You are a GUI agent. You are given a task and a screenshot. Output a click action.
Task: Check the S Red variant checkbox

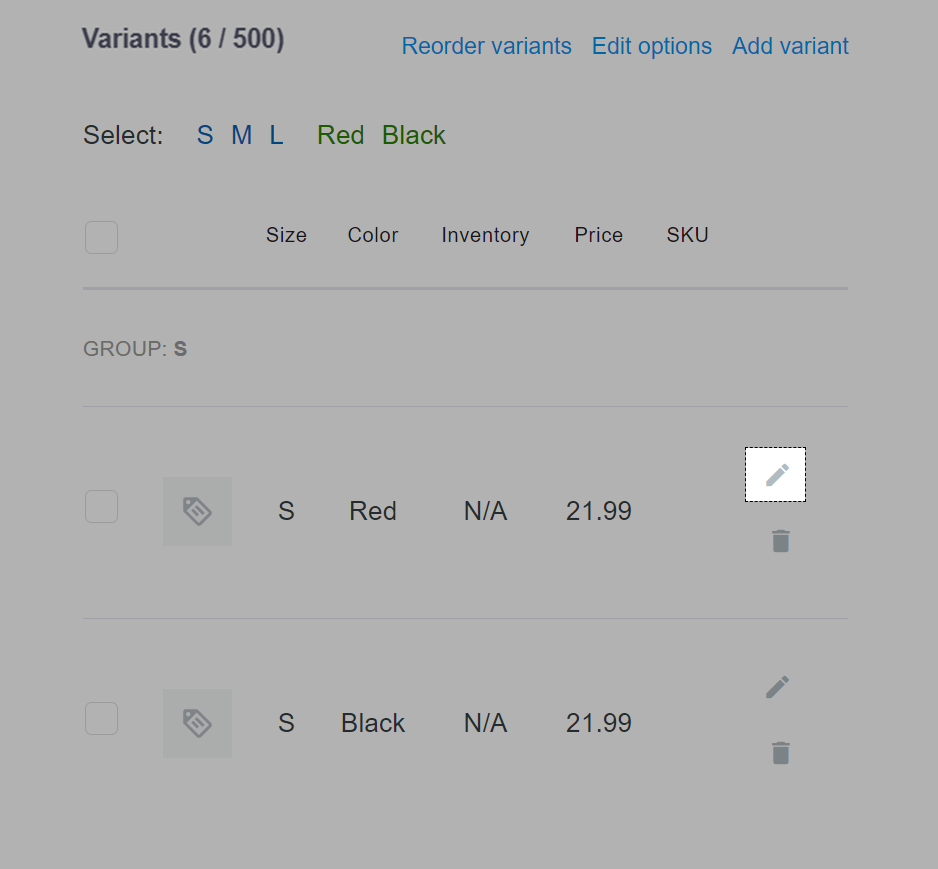pyautogui.click(x=101, y=507)
